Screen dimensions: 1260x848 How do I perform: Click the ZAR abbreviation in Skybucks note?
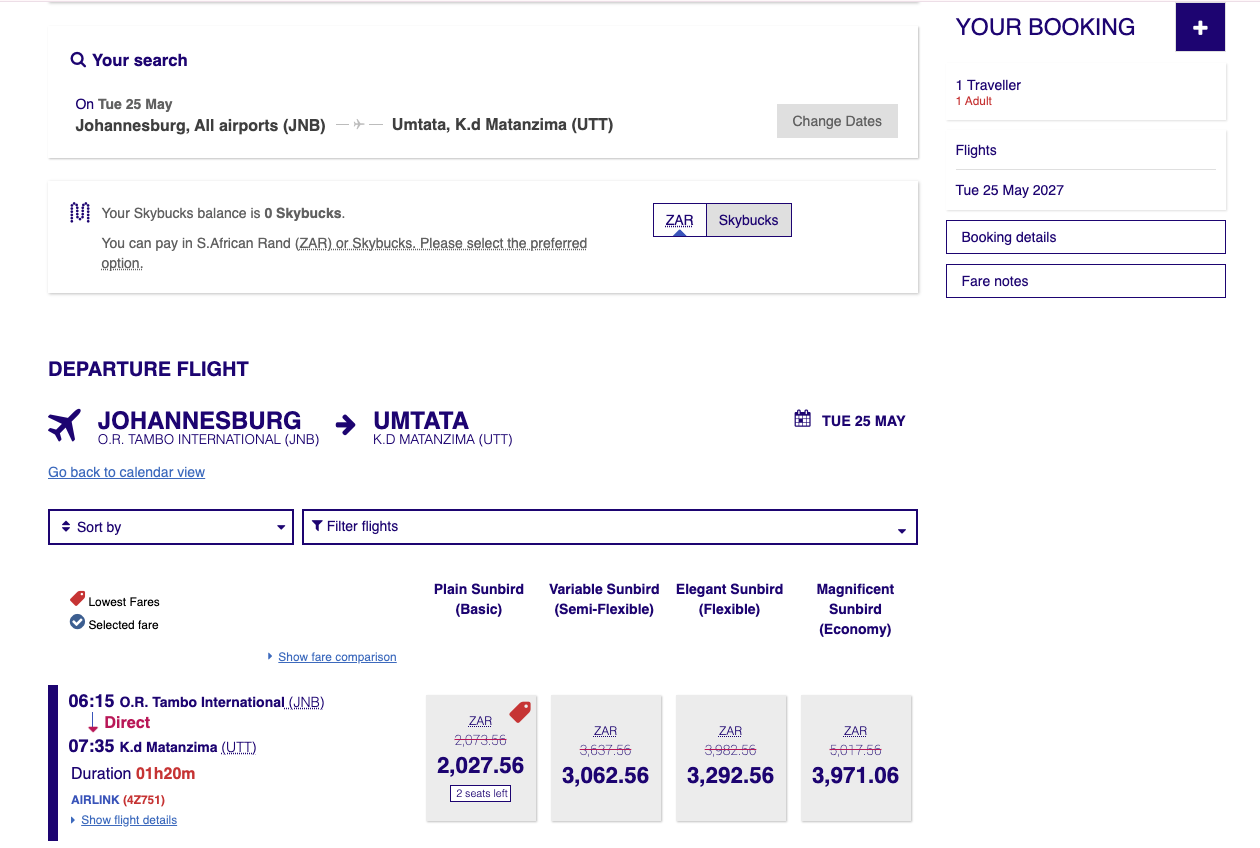(313, 243)
